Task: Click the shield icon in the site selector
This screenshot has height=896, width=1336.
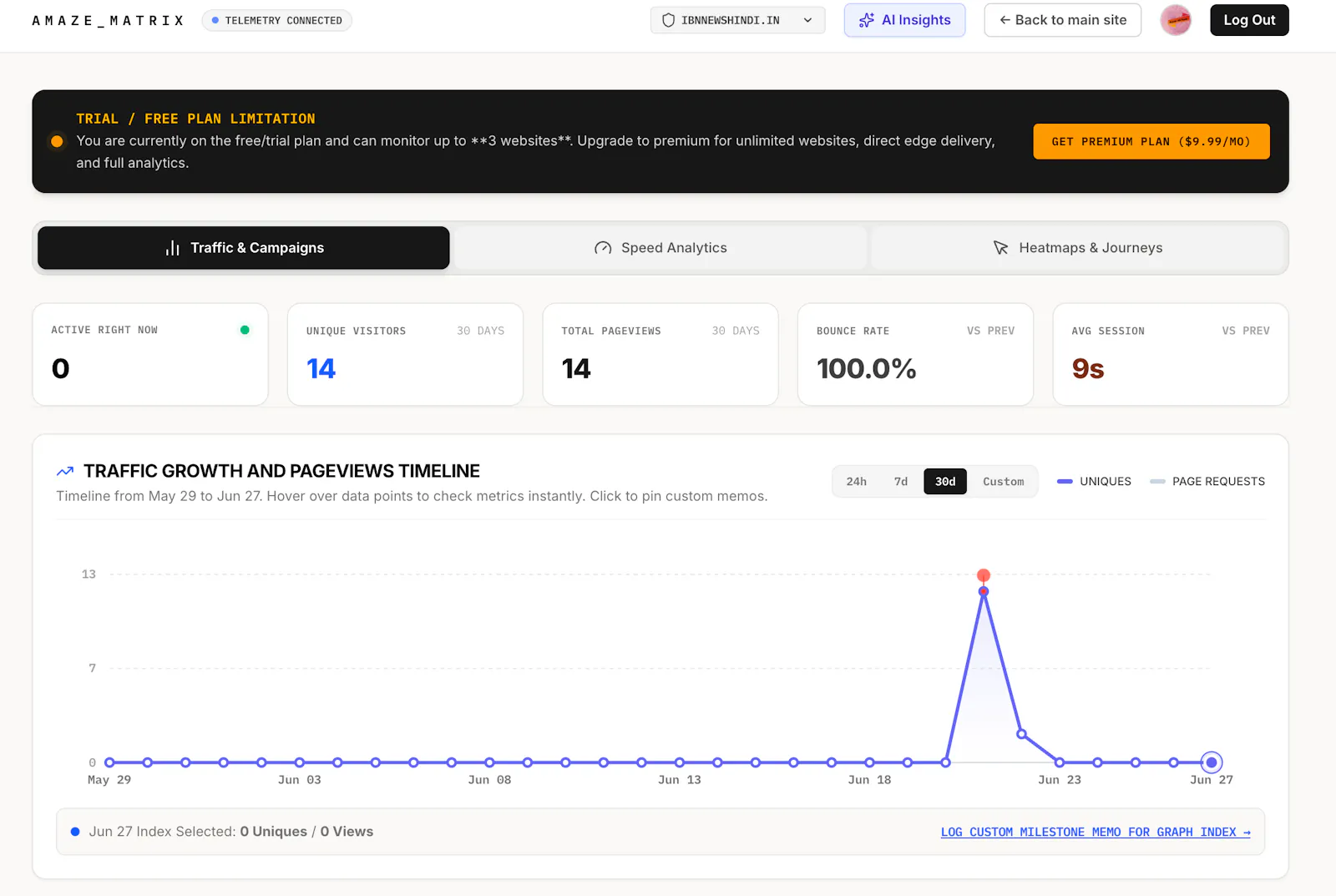Action: [668, 20]
